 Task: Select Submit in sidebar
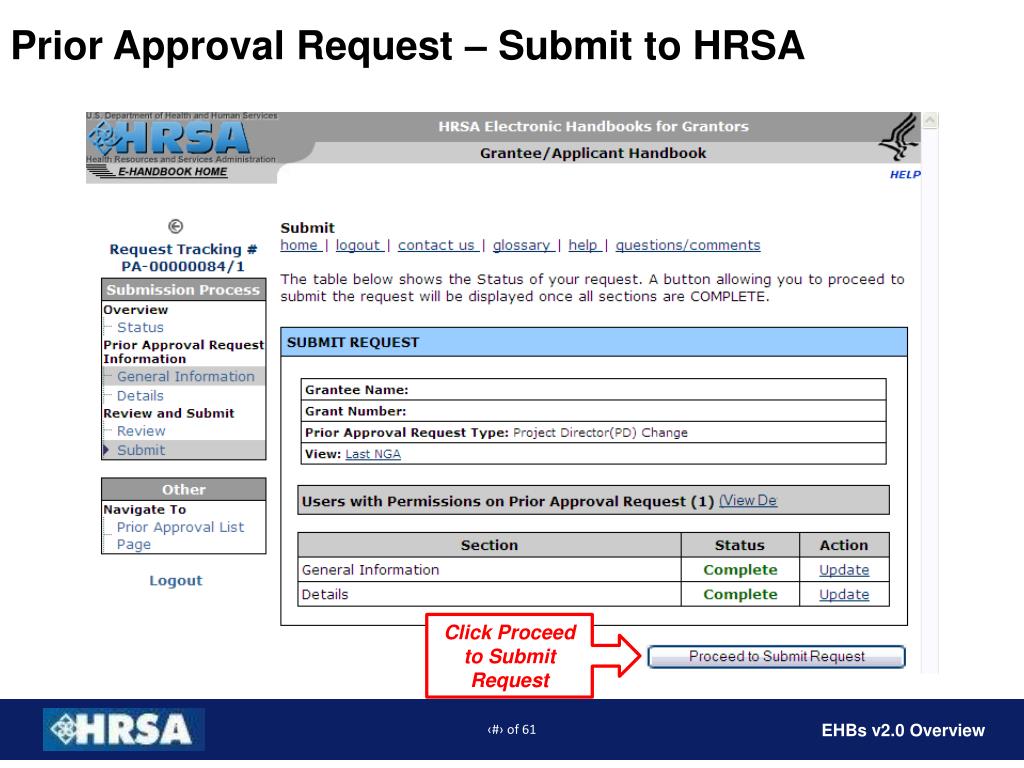point(141,450)
